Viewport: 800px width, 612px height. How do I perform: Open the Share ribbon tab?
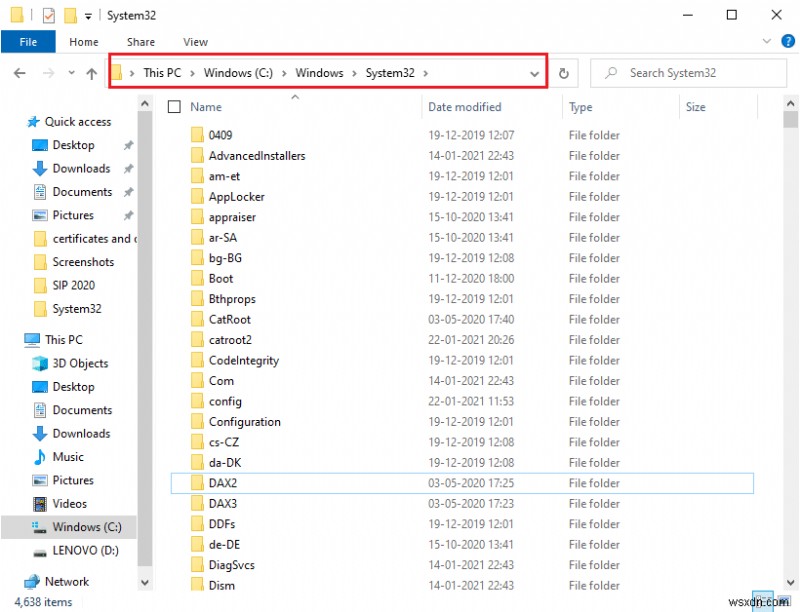coord(141,42)
